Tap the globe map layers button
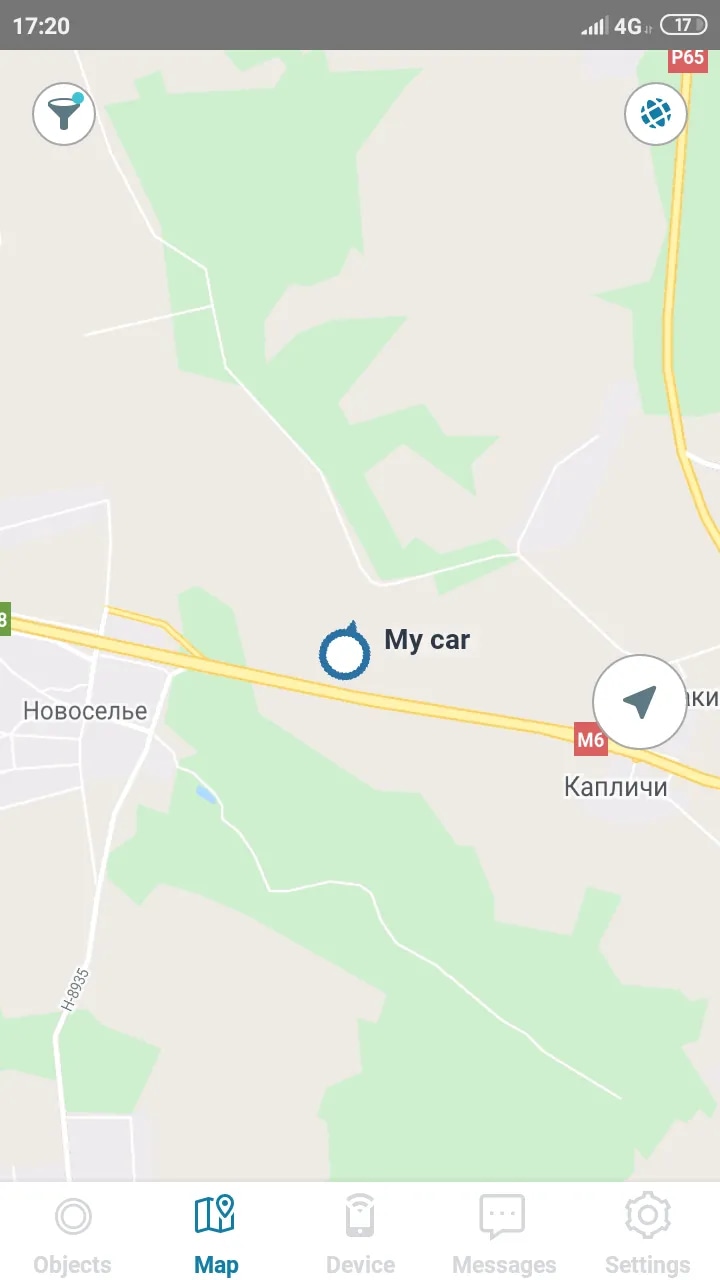 (656, 114)
